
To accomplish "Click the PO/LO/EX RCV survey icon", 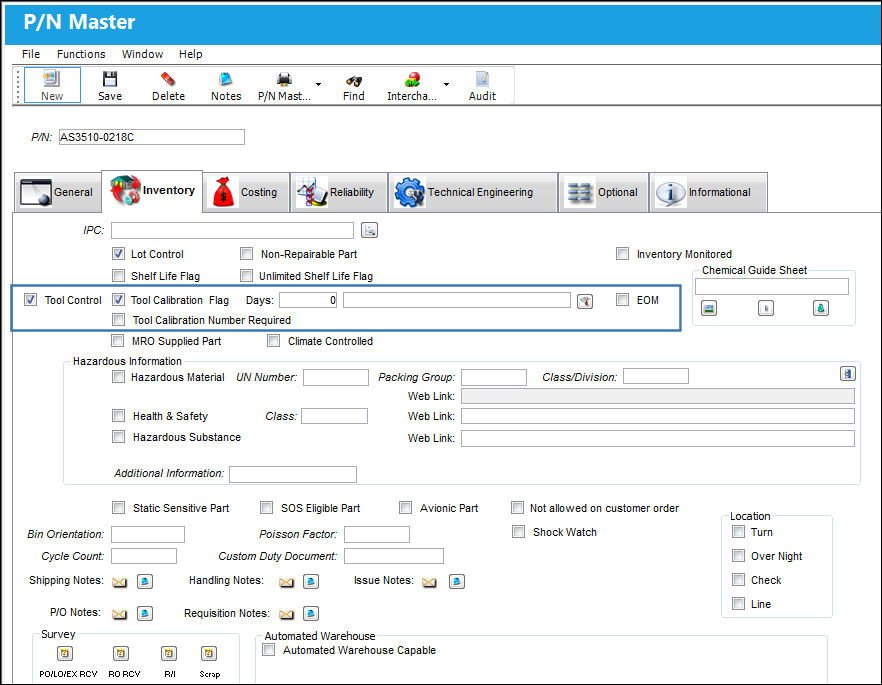I will coord(65,654).
